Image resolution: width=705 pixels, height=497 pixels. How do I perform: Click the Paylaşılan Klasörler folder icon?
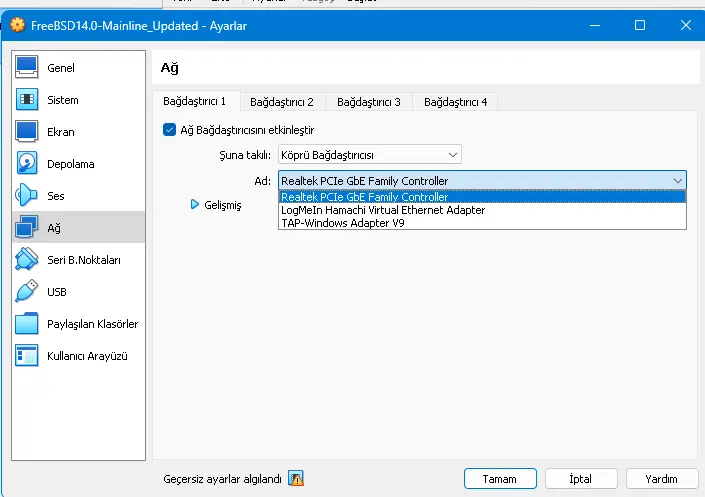(27, 324)
